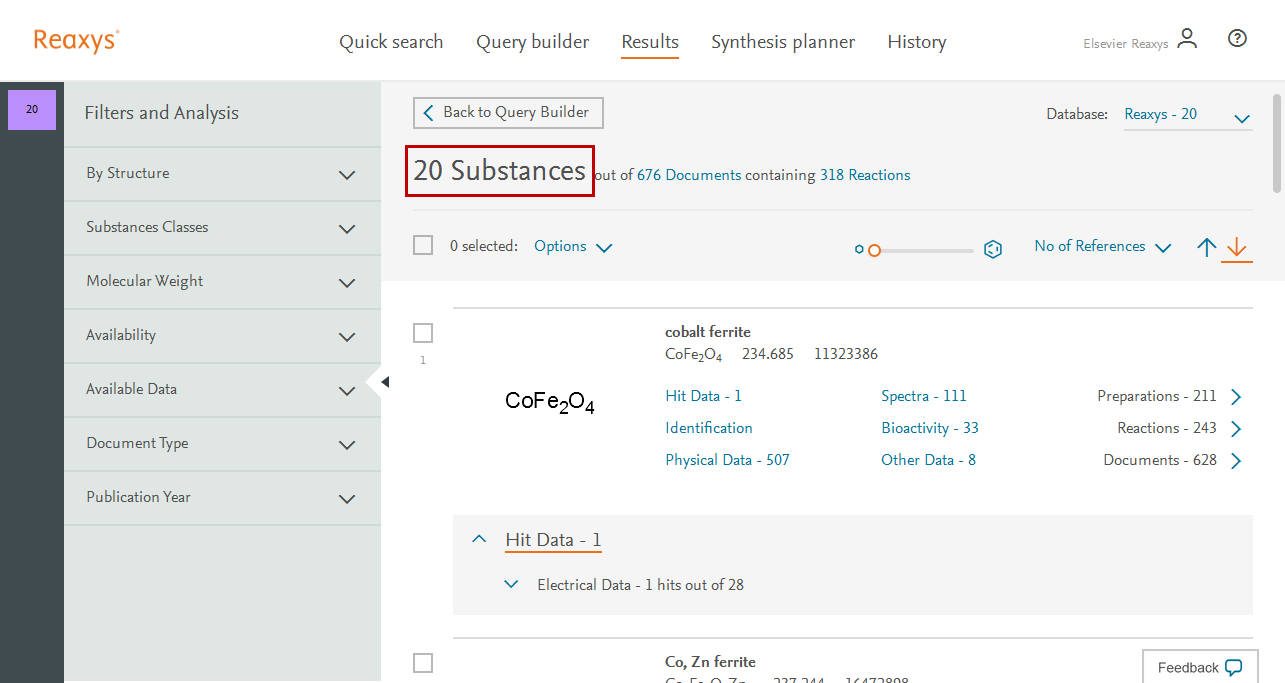Click the structure size slider handle
Viewport: 1285px width, 683px height.
pos(874,250)
